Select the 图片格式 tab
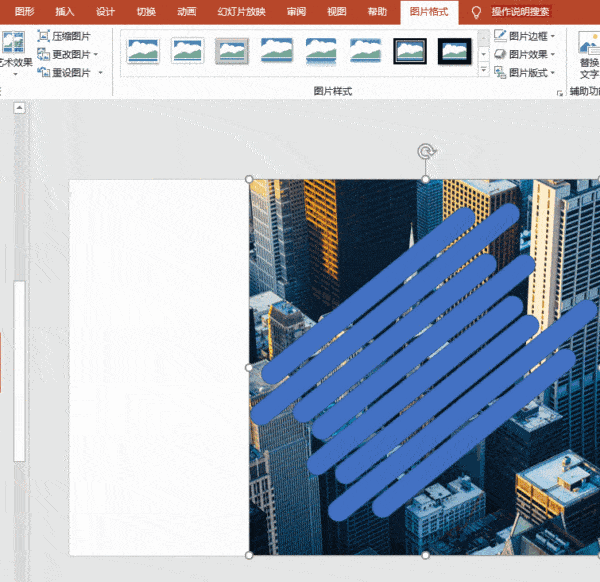 tap(429, 12)
